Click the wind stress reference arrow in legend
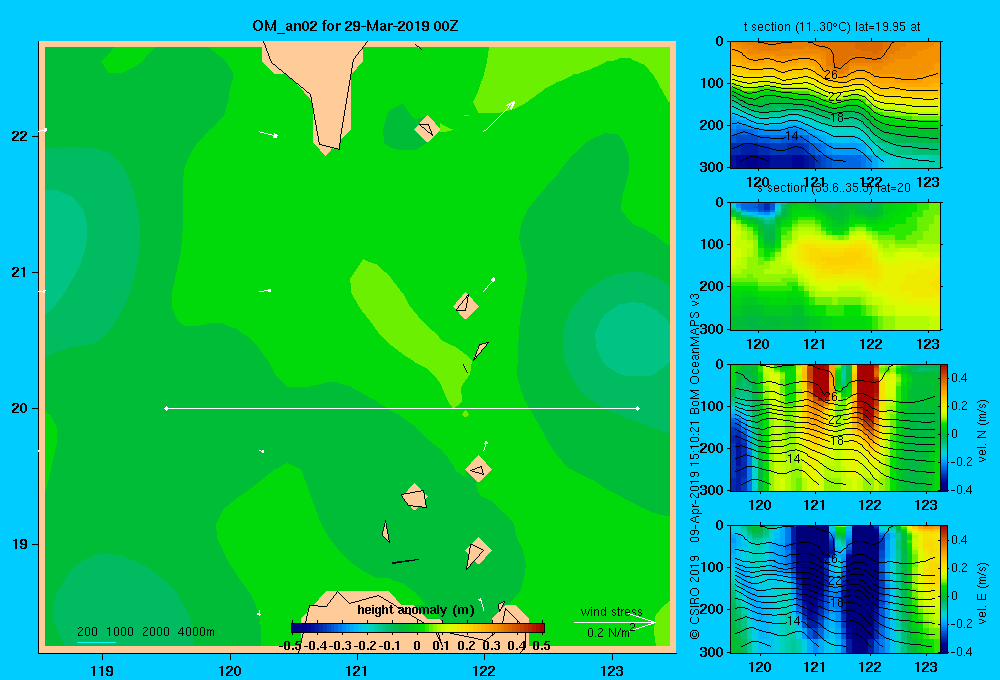Image resolution: width=1000 pixels, height=680 pixels. [614, 622]
